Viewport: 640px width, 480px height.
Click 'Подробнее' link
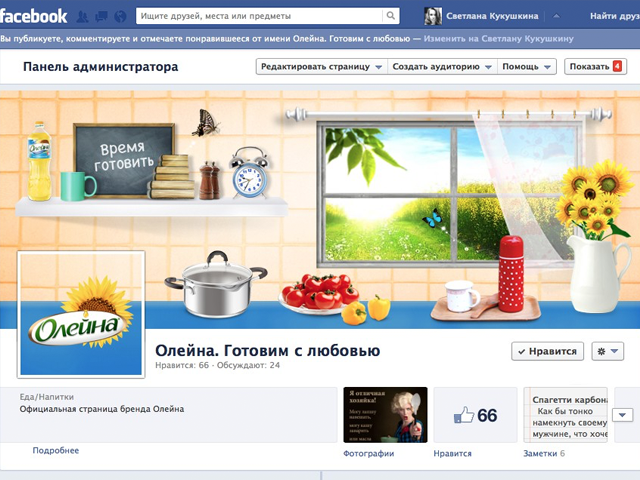tap(56, 451)
